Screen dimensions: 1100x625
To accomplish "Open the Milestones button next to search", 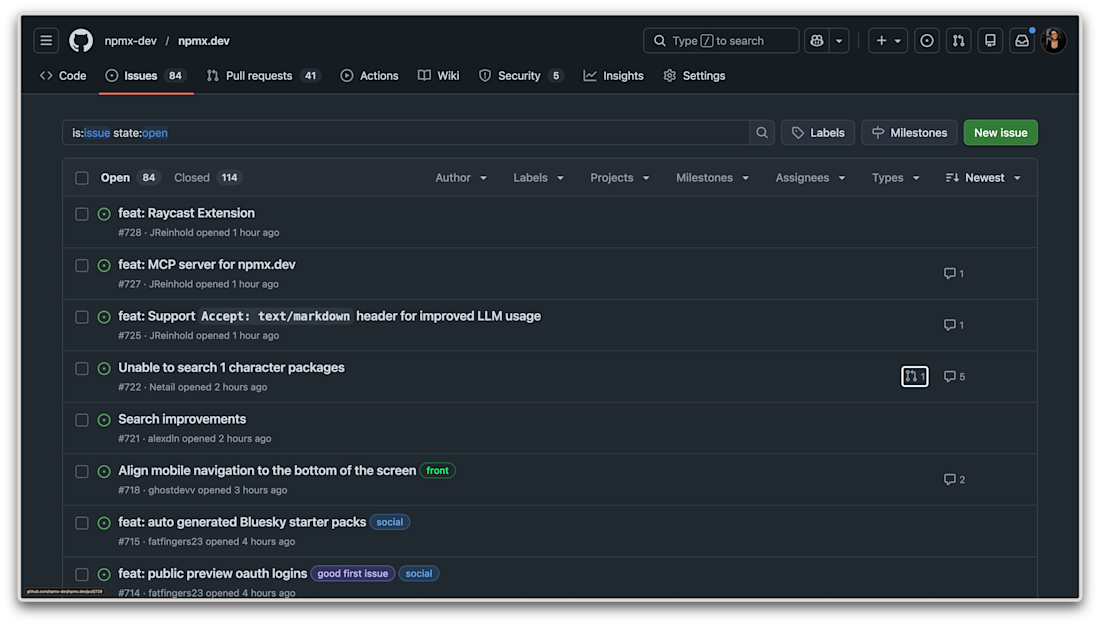I will pyautogui.click(x=909, y=133).
